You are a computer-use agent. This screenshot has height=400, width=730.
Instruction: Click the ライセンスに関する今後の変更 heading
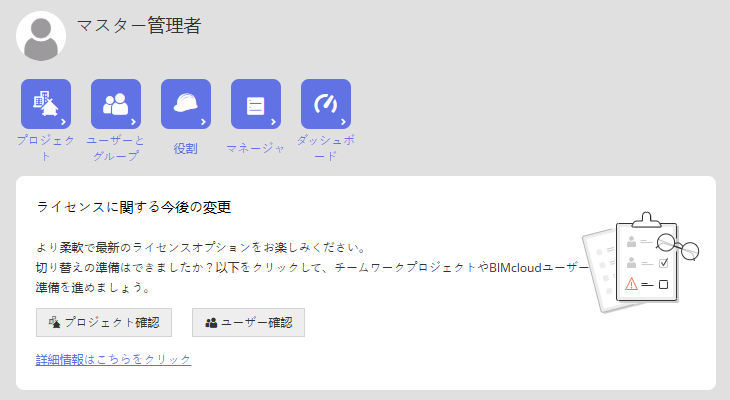(x=134, y=207)
